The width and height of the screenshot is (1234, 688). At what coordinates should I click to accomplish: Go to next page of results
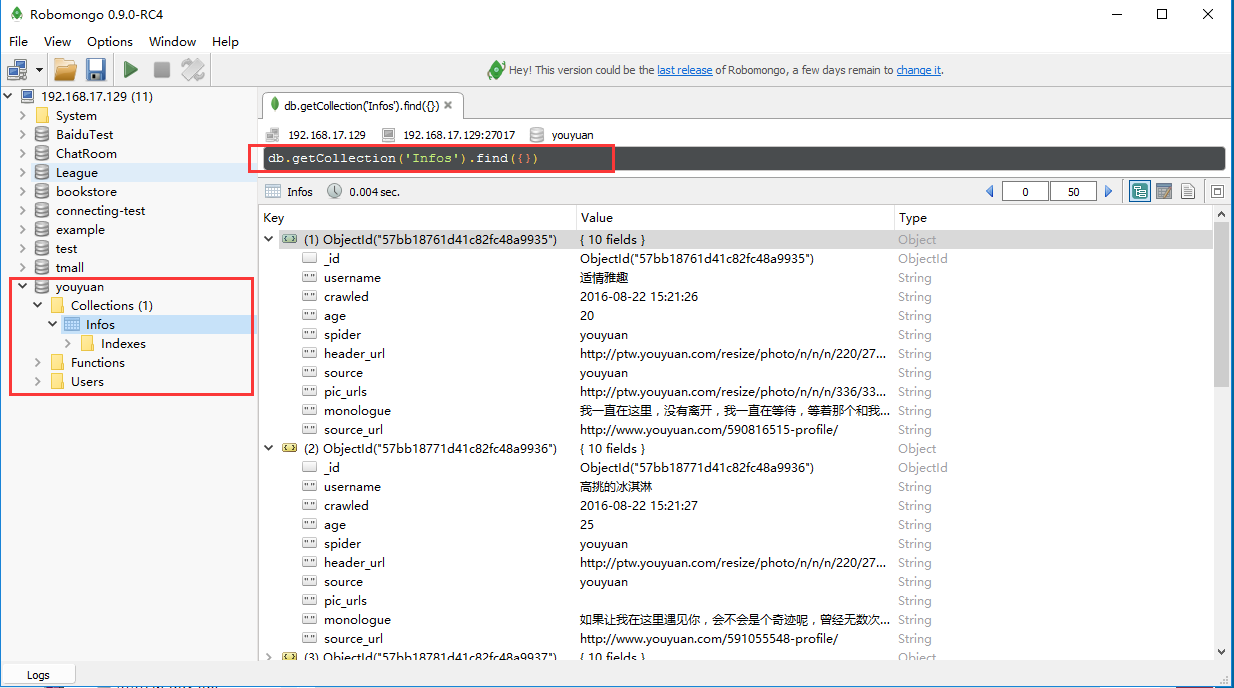click(1108, 192)
